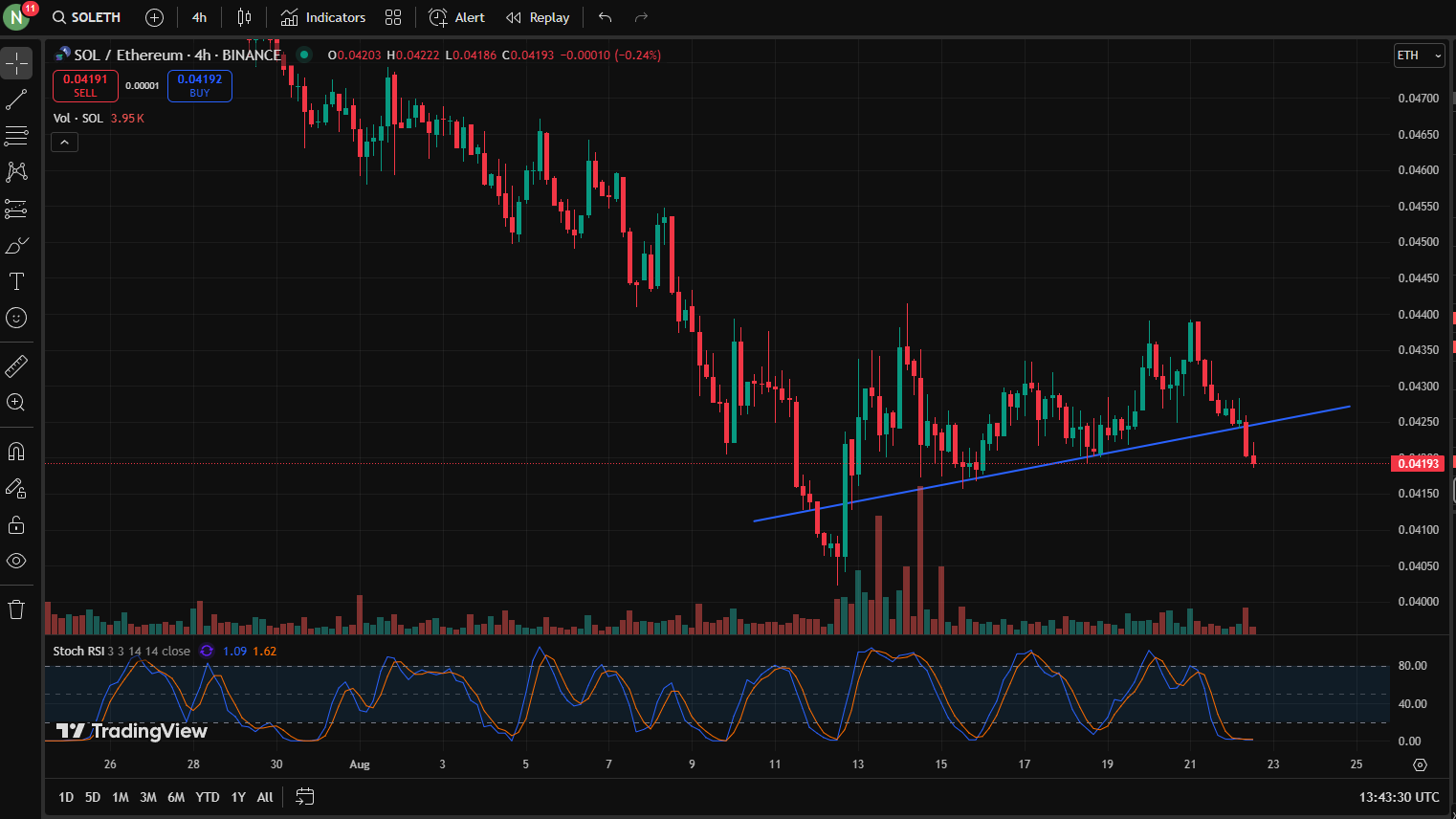Click the 0.04191 SELL button
The width and height of the screenshot is (1456, 819).
(x=85, y=86)
